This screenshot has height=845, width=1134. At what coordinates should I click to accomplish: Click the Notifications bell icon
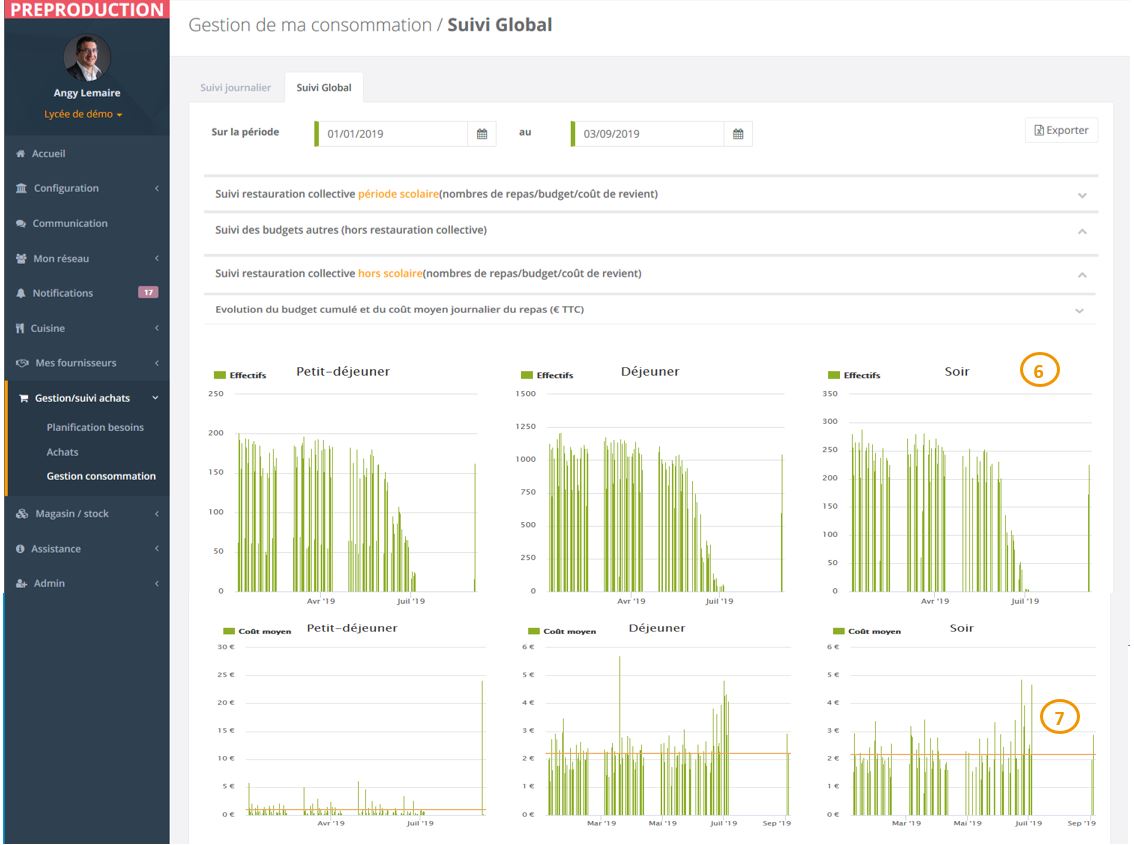coord(21,293)
